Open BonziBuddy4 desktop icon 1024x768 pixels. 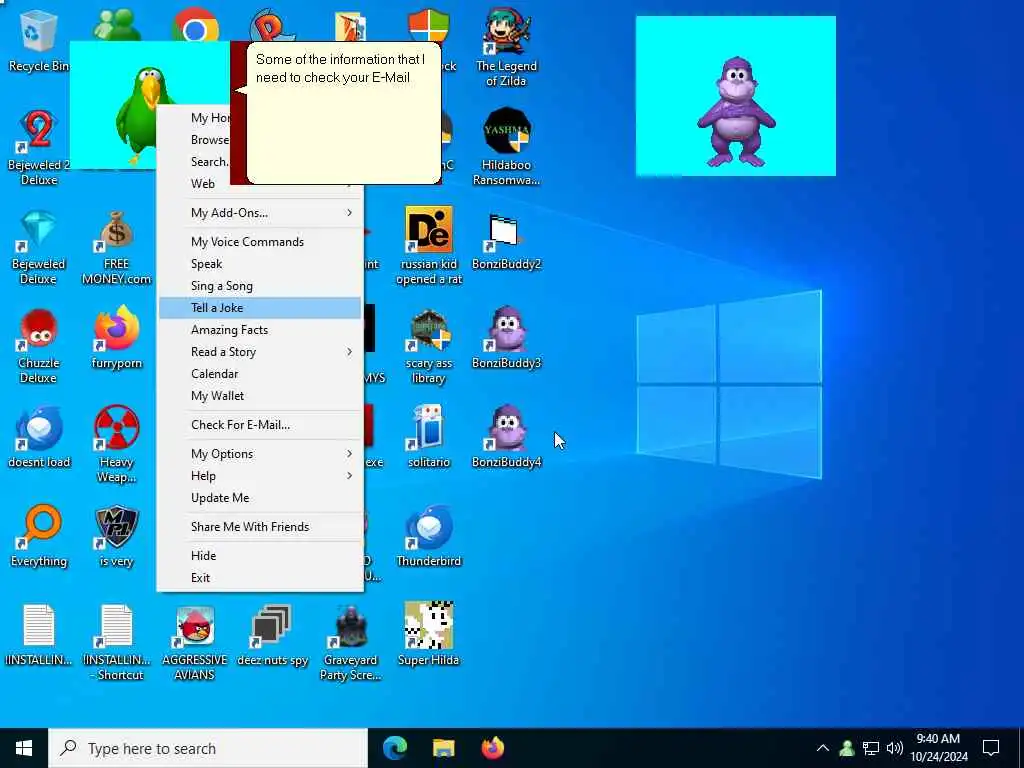pyautogui.click(x=506, y=438)
